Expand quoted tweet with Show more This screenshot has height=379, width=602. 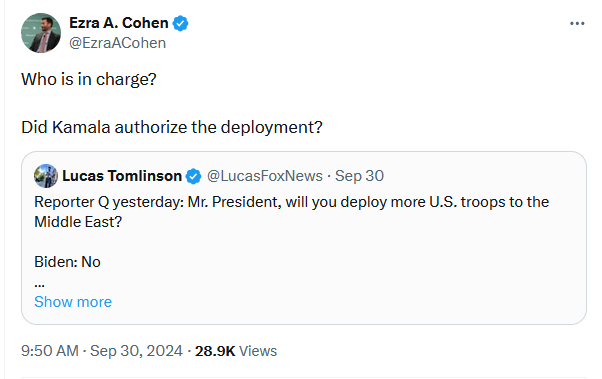(73, 302)
